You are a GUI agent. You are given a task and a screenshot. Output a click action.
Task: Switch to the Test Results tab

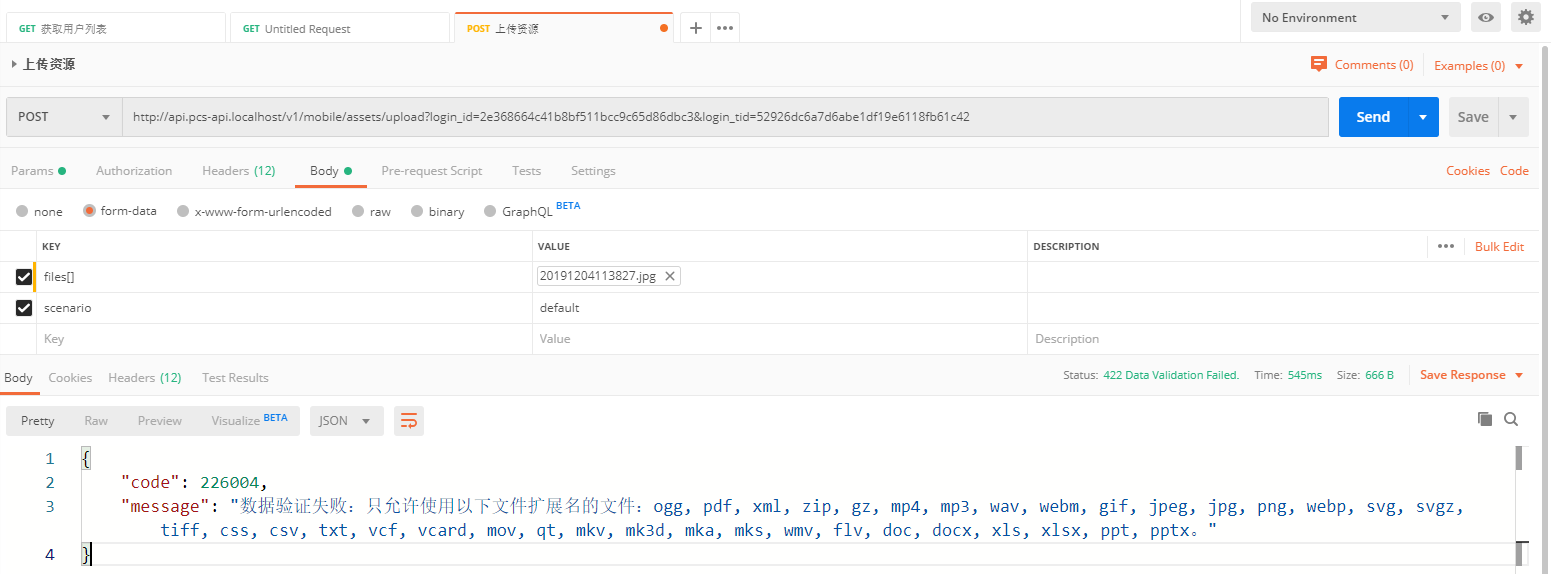[235, 378]
